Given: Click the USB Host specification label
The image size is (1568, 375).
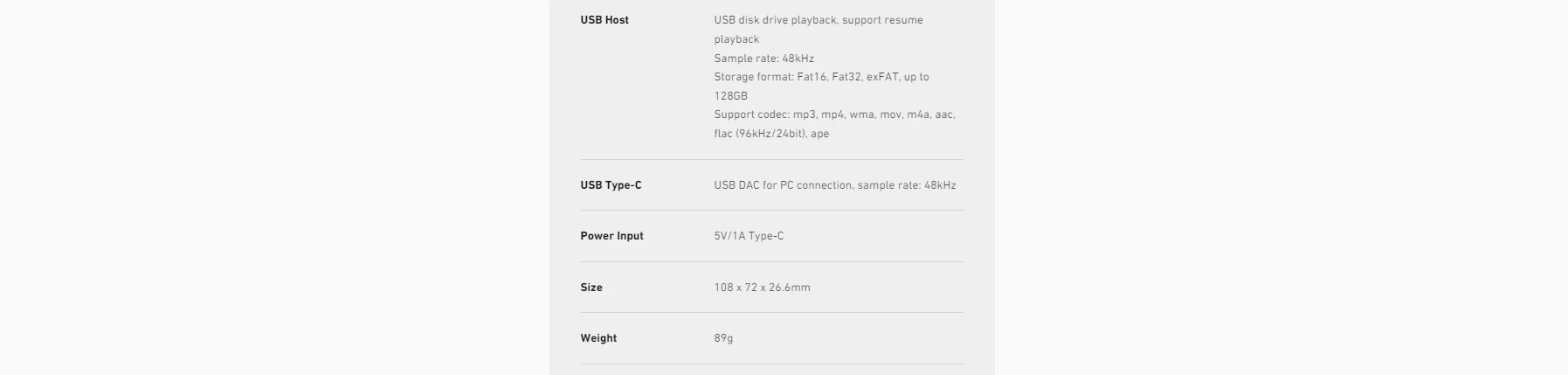Looking at the screenshot, I should click(604, 20).
